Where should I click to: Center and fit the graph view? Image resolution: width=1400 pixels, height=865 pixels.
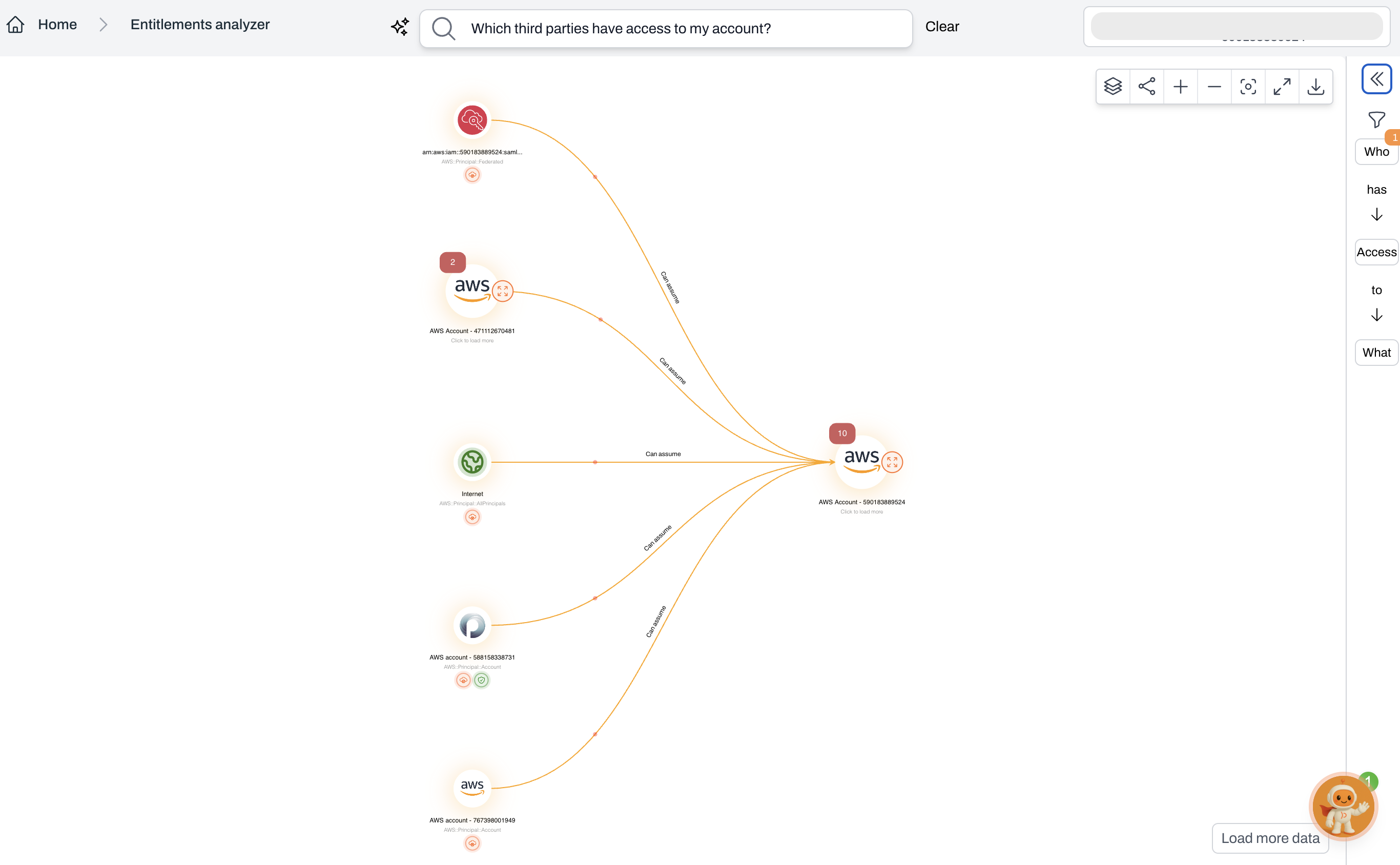click(x=1248, y=87)
